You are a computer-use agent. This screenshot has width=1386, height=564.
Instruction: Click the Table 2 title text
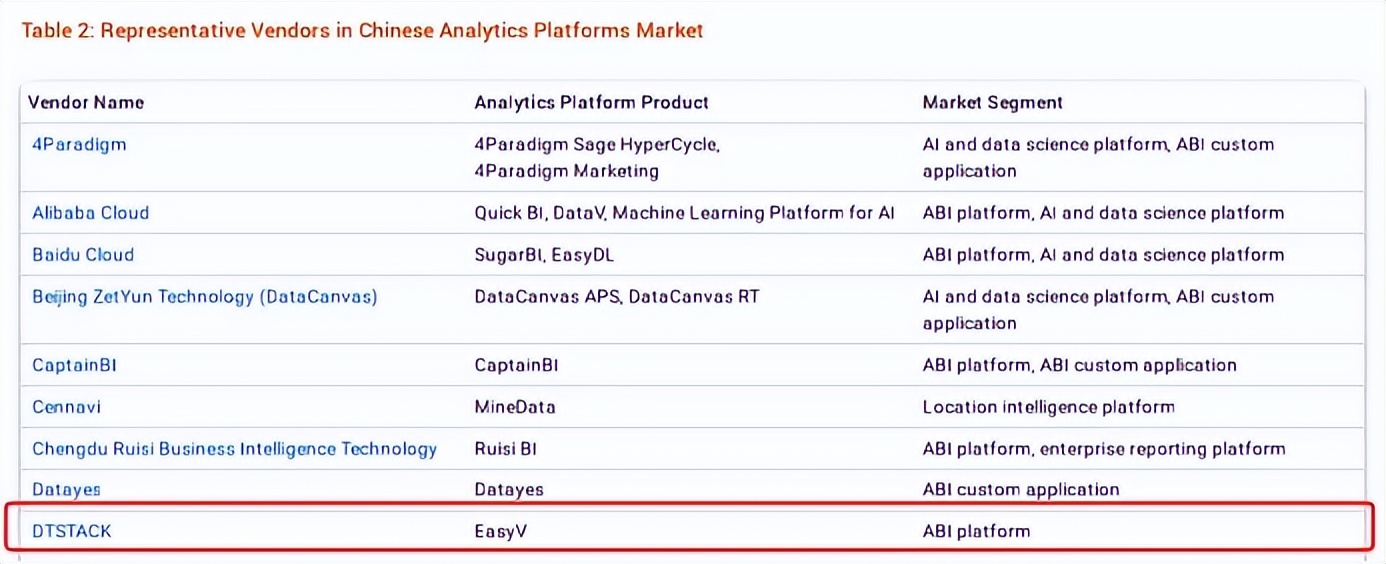[363, 31]
